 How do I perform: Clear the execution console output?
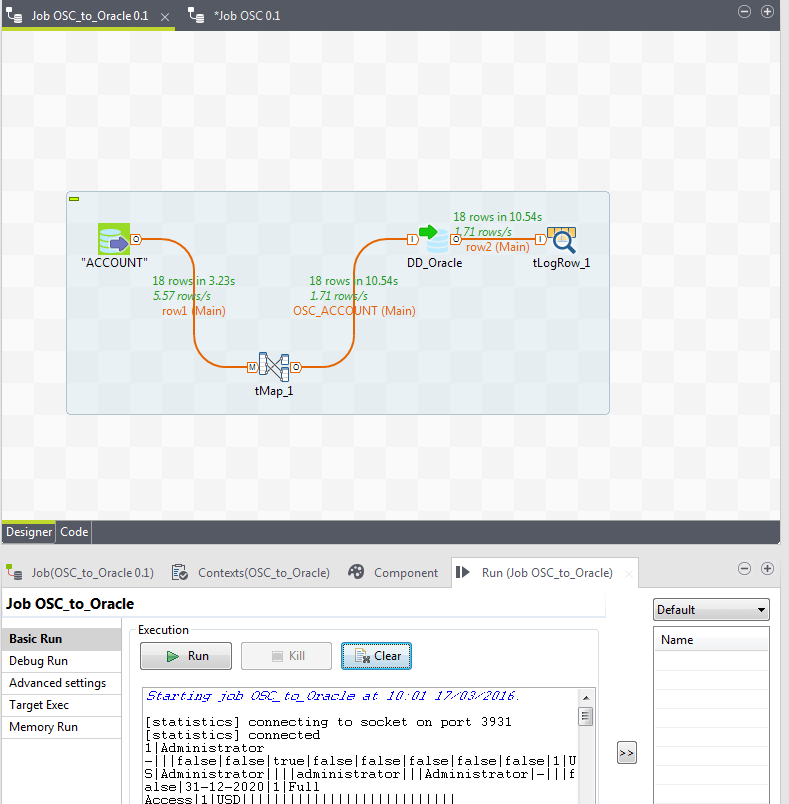[x=377, y=656]
